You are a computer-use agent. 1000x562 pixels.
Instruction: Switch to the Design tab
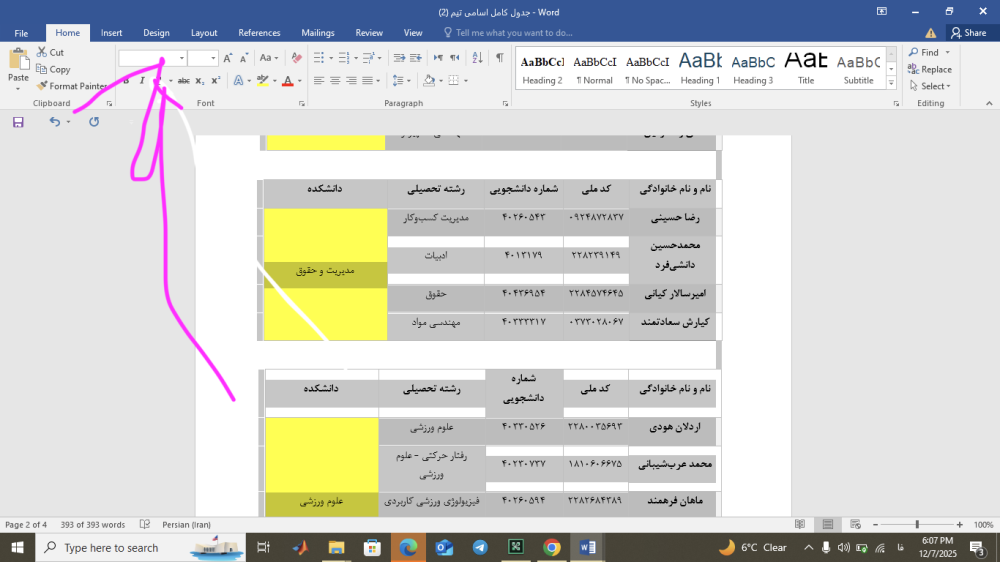(x=156, y=33)
